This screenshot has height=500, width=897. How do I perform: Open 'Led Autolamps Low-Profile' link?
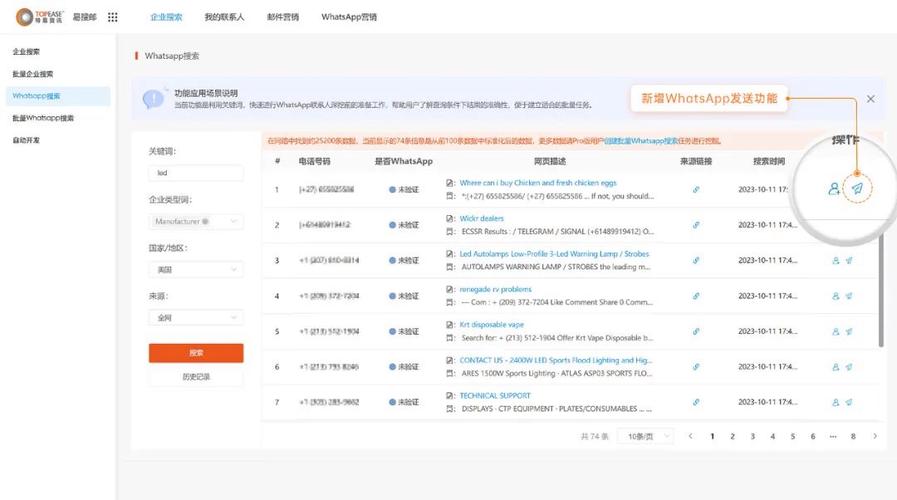554,254
